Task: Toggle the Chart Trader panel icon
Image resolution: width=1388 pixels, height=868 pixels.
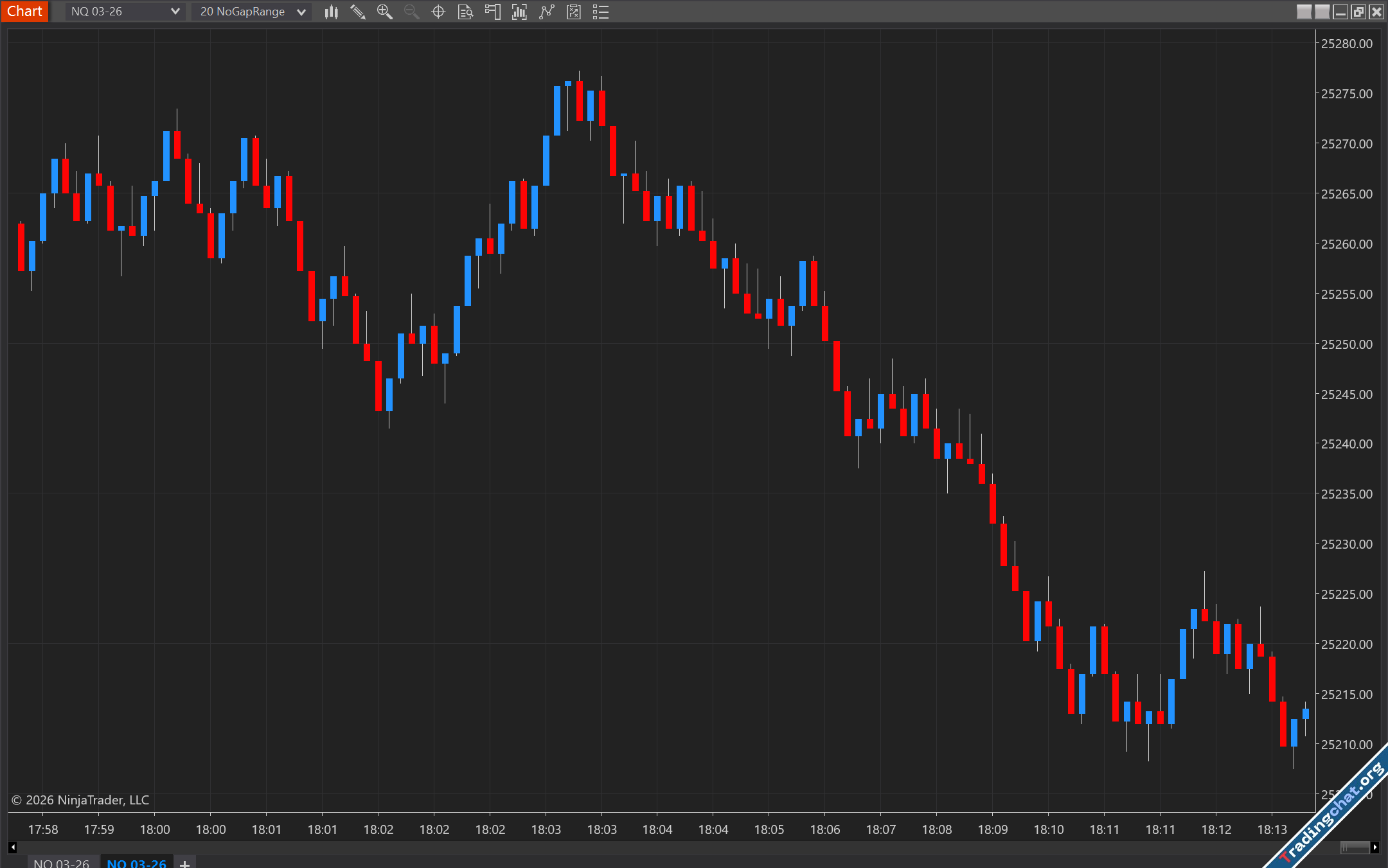Action: 492,12
